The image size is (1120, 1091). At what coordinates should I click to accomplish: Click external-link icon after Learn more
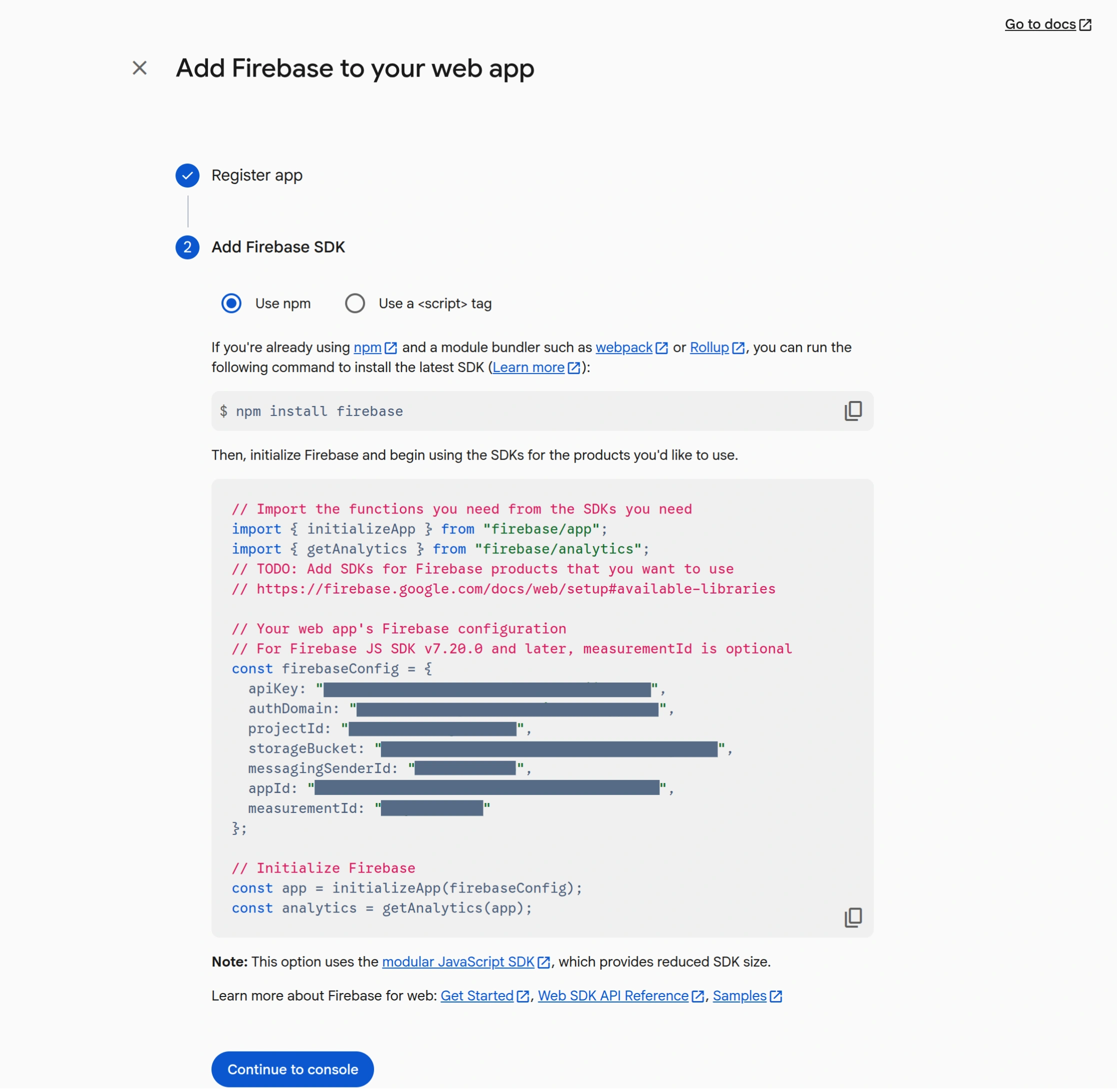575,369
